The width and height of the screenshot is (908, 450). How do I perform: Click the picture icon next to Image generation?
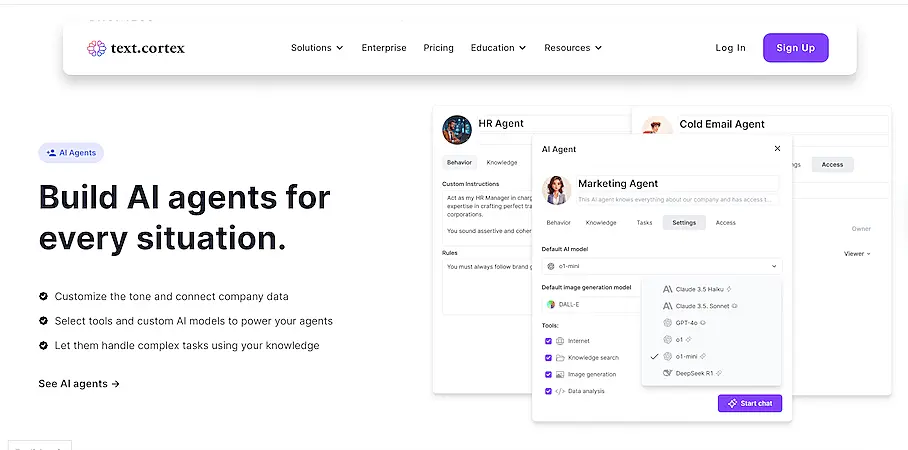click(560, 374)
